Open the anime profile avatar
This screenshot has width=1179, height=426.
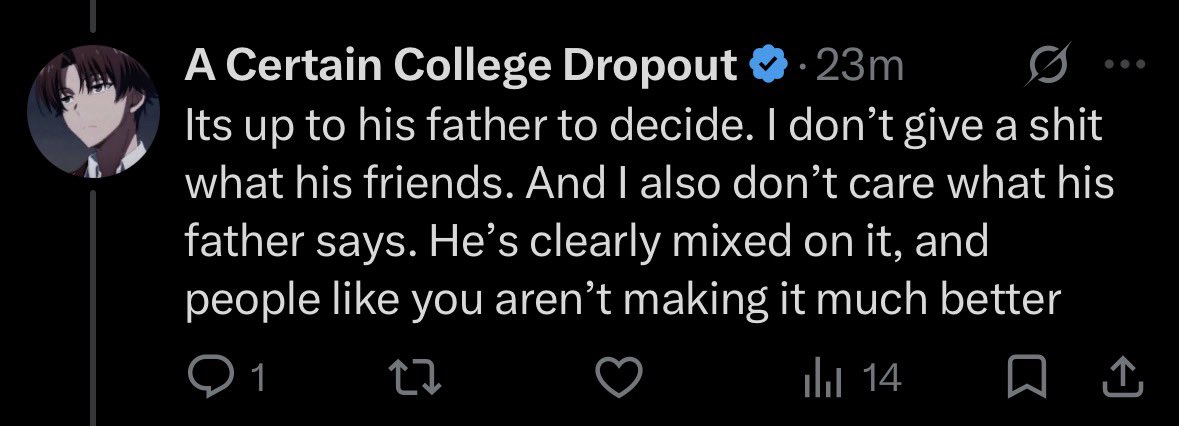tap(93, 111)
